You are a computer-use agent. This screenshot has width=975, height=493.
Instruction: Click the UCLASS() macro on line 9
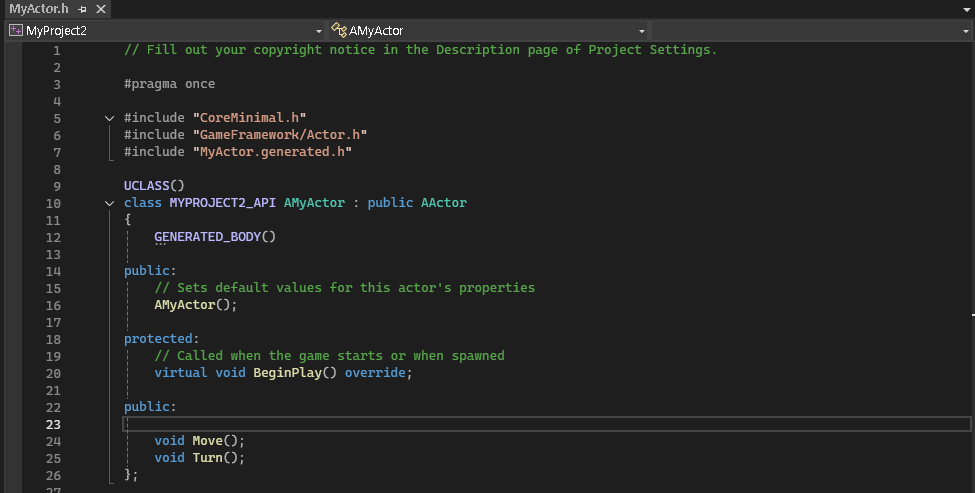[x=154, y=185]
